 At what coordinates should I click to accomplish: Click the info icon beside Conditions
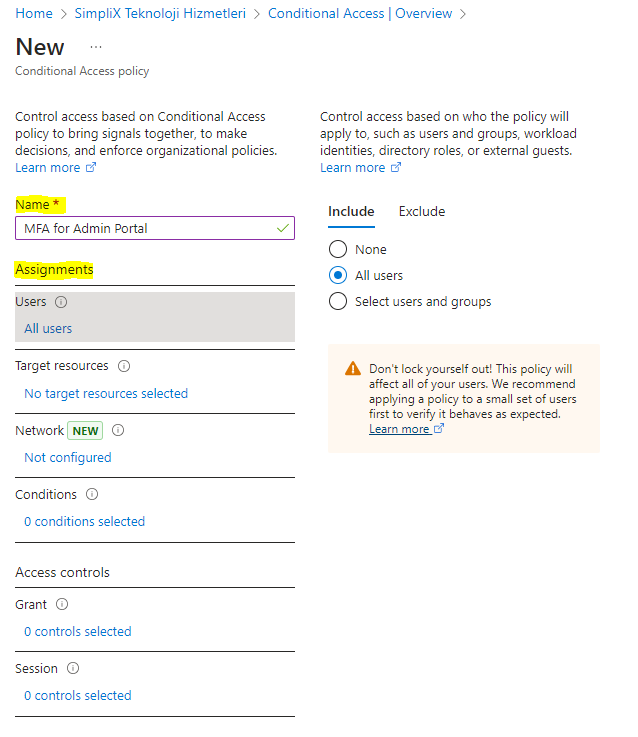click(x=92, y=495)
